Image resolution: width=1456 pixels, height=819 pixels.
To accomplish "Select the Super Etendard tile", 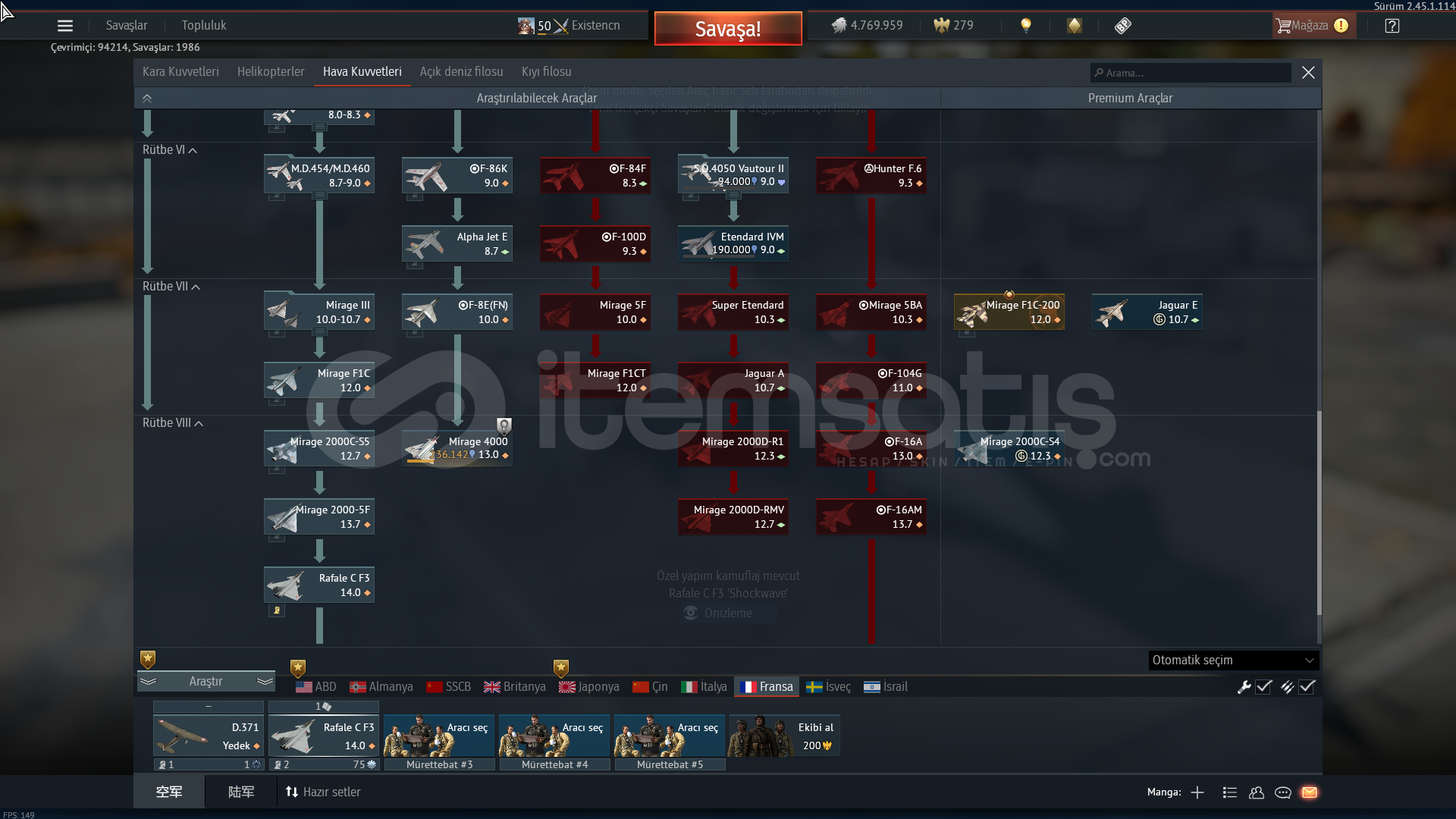I will [733, 312].
